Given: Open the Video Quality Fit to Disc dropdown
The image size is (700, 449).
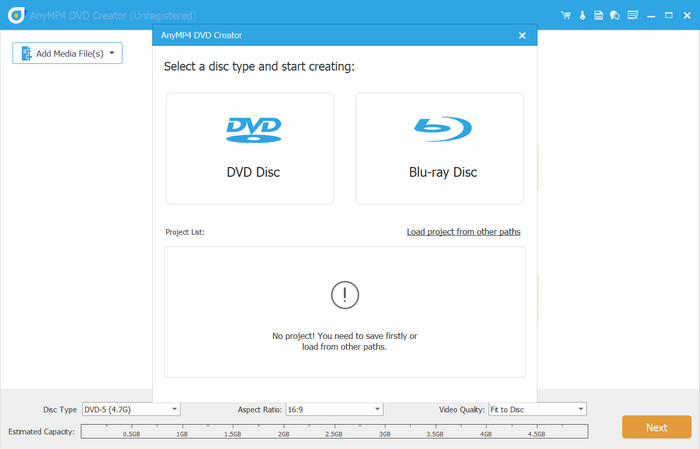Looking at the screenshot, I should [x=538, y=409].
